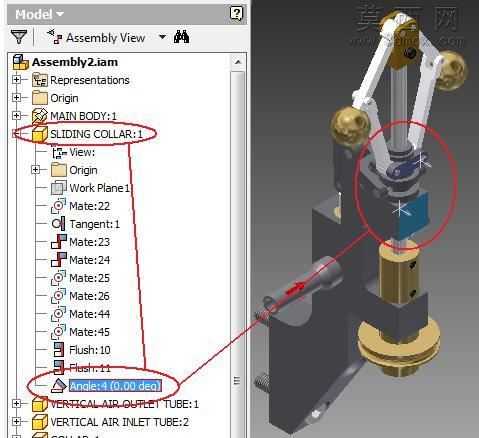Image resolution: width=479 pixels, height=438 pixels.
Task: Click the Assembly View tree icon
Action: click(x=55, y=37)
